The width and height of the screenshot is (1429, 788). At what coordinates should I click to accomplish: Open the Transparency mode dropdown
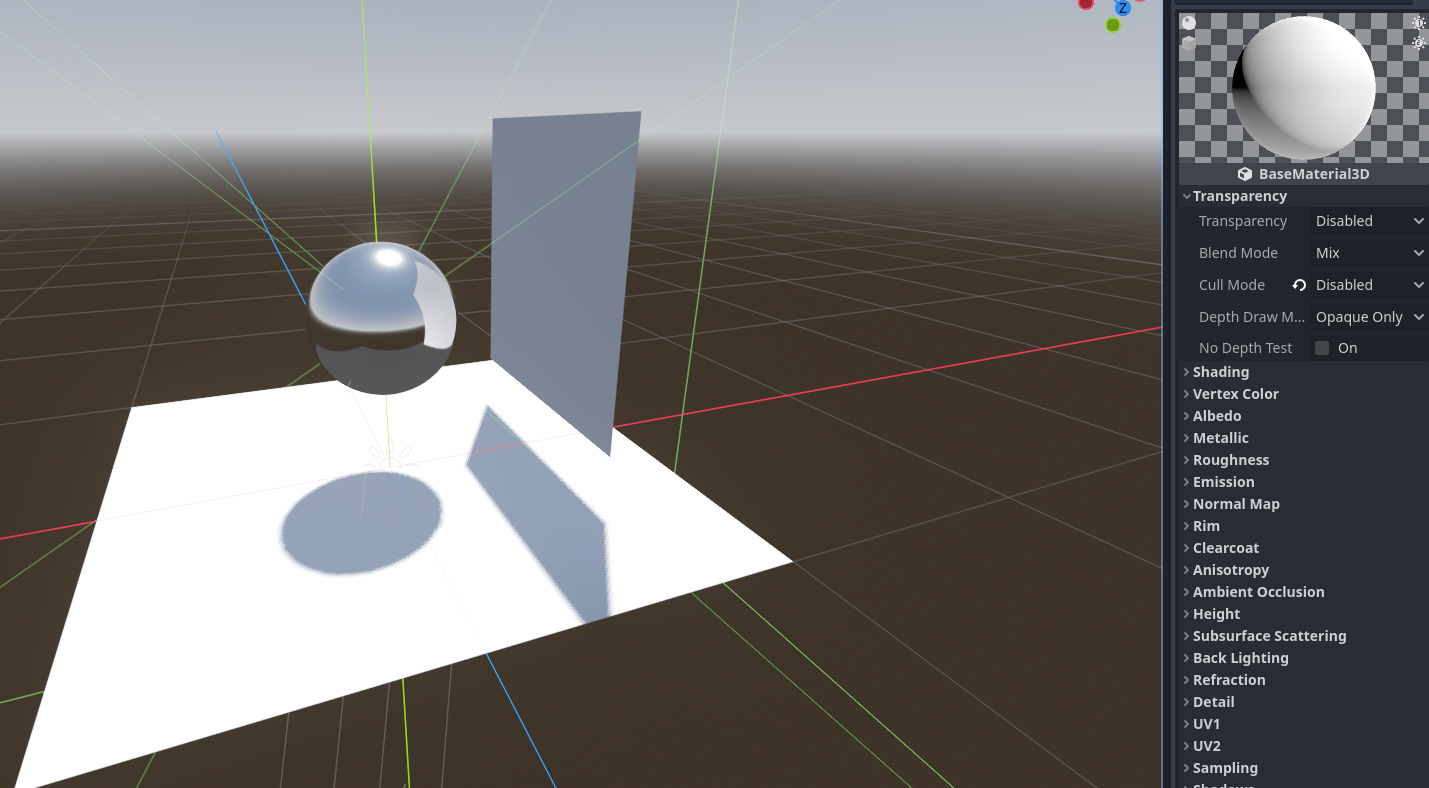coord(1368,220)
